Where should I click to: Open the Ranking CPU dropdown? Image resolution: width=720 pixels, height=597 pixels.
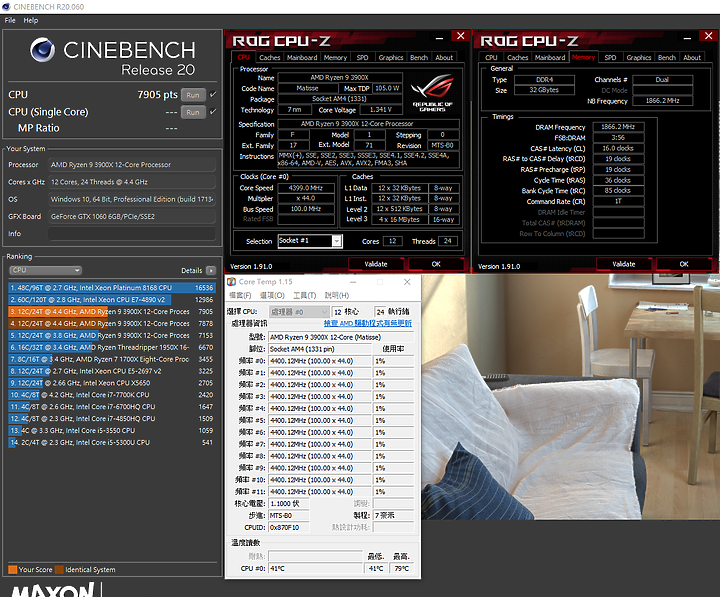45,270
